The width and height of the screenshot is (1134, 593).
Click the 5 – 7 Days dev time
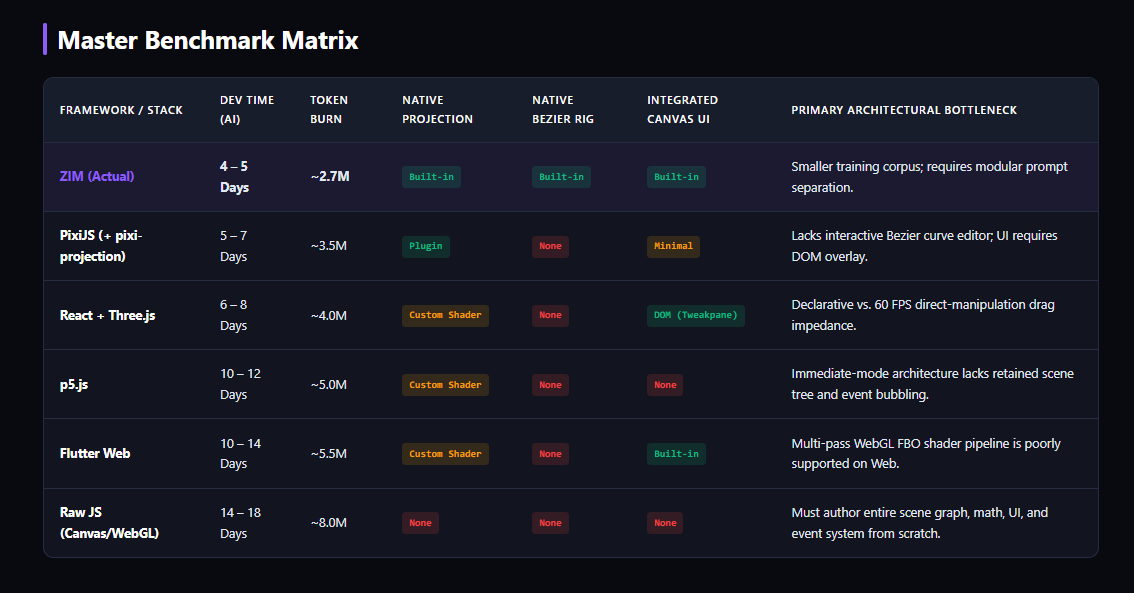(234, 246)
